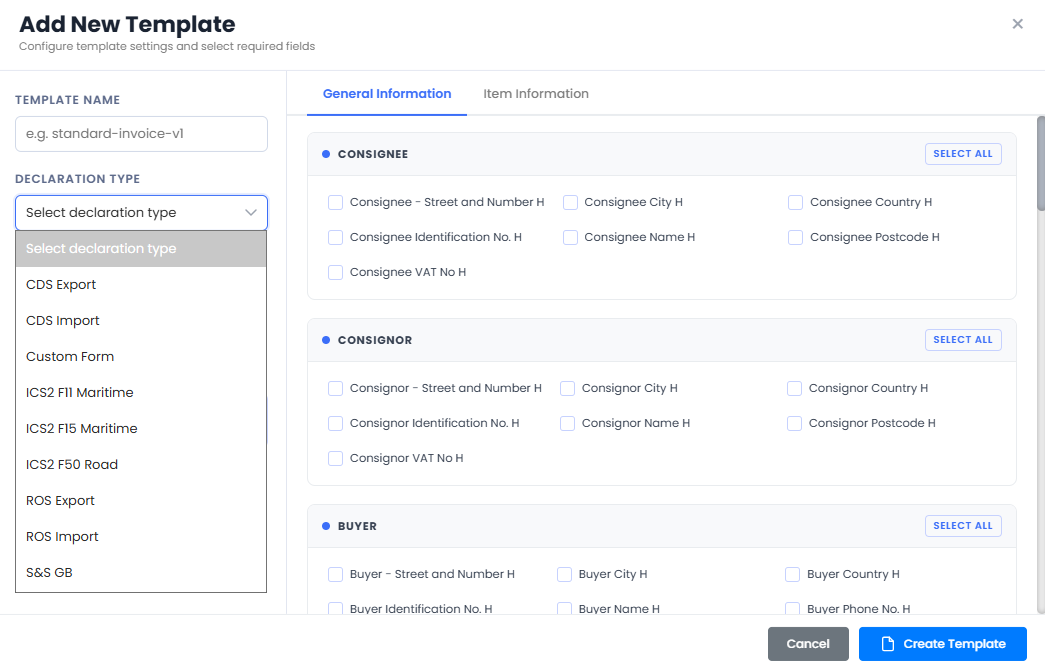The image size is (1045, 667).
Task: Check Consignor Name H checkbox
Action: point(568,424)
